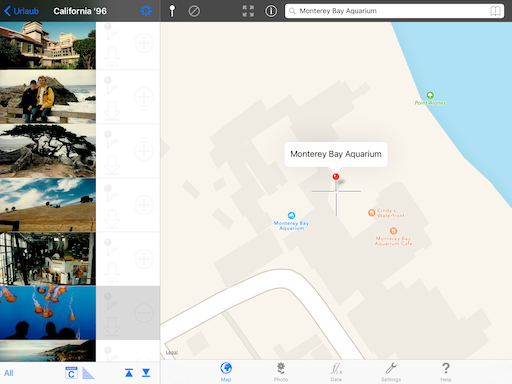
Task: Open the Help tab
Action: [x=446, y=372]
